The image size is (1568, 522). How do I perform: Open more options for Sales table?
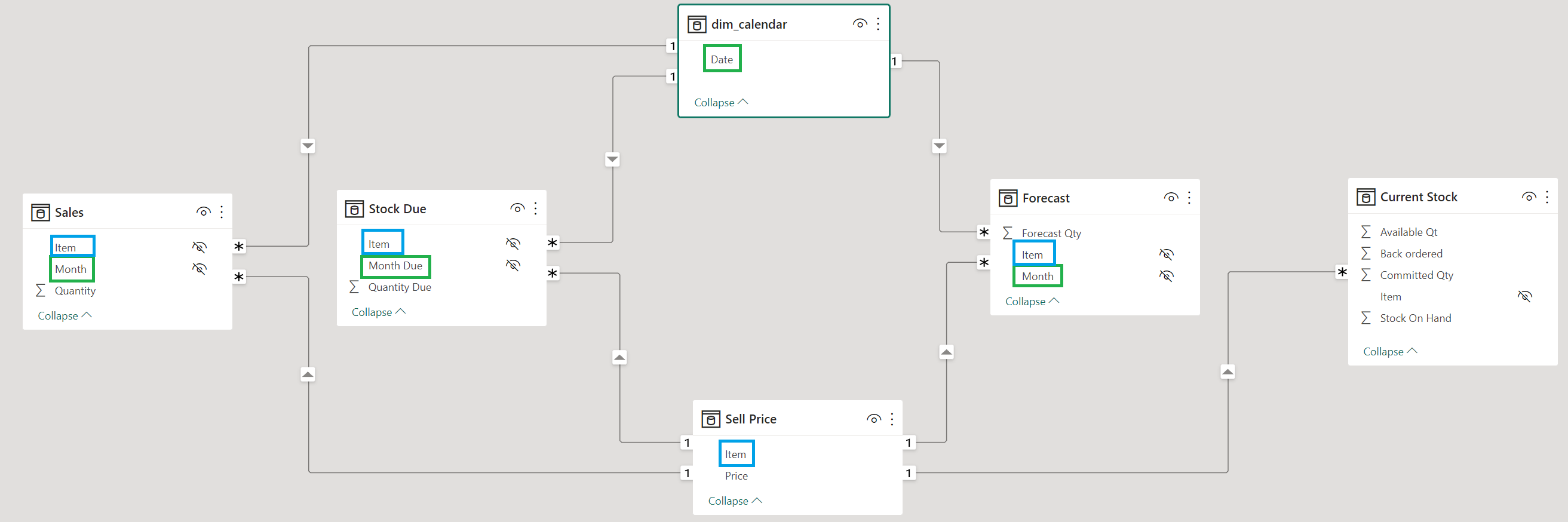(222, 211)
